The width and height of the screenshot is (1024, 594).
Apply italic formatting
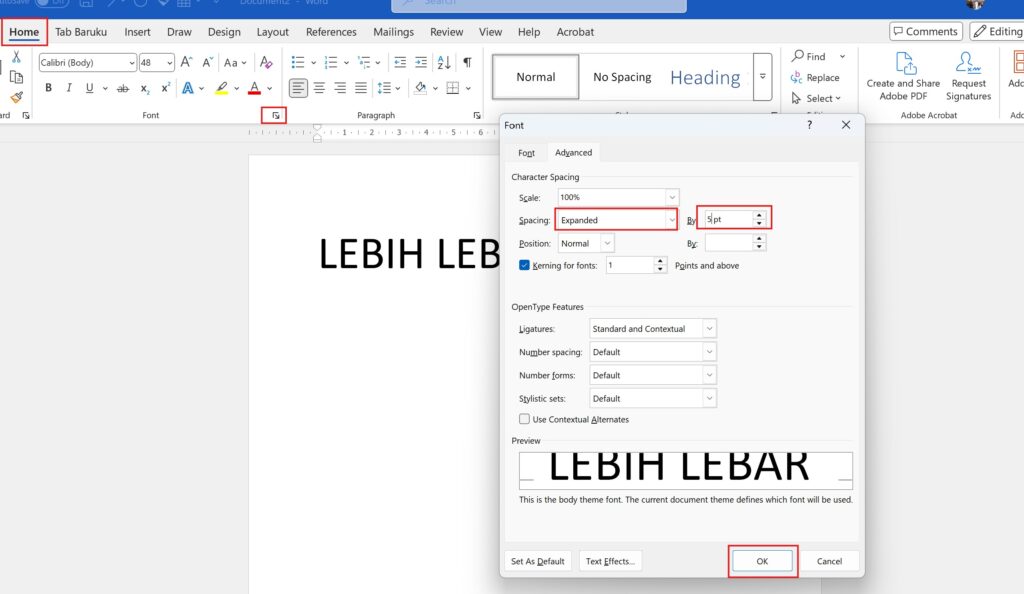click(x=69, y=88)
